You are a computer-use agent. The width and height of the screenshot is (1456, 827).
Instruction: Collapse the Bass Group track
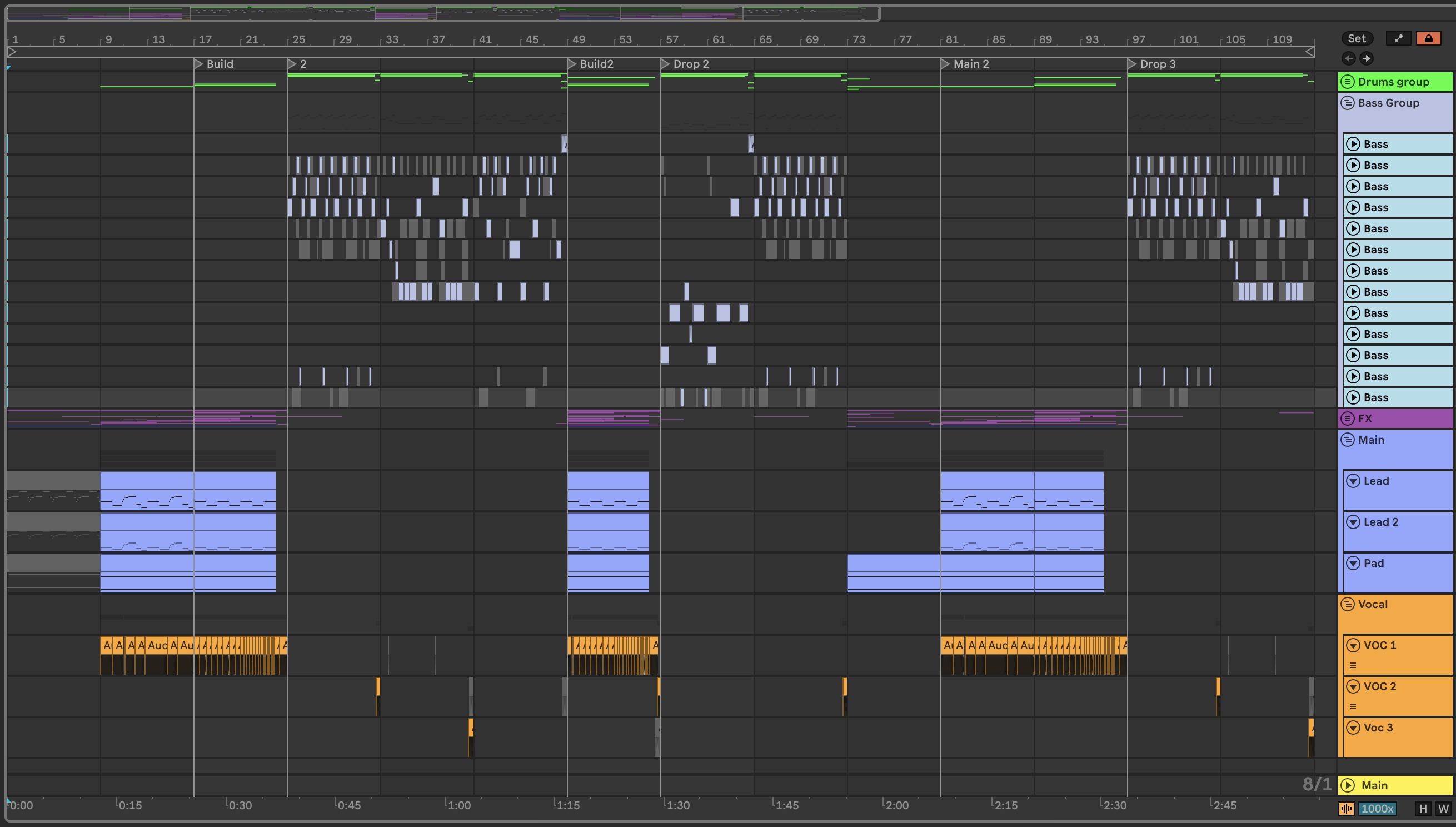(x=1348, y=103)
